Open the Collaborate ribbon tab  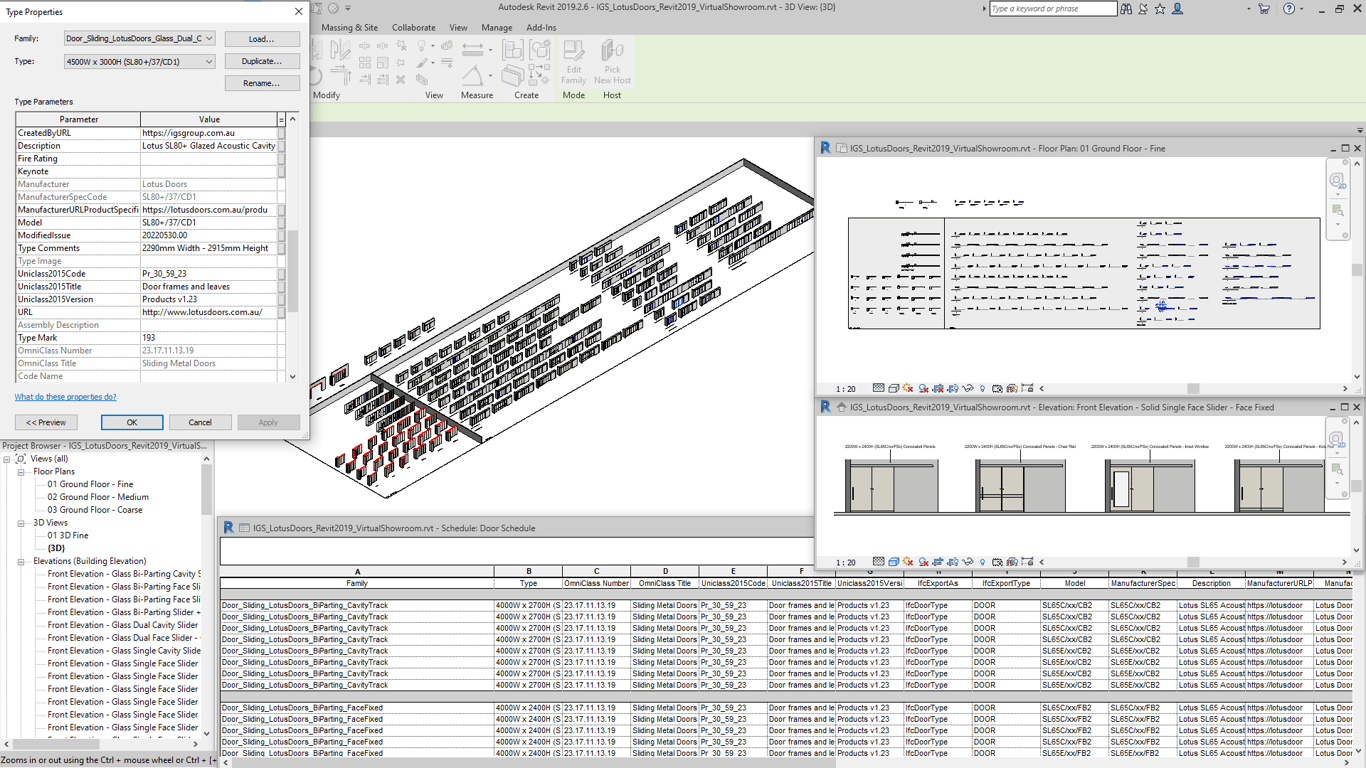[x=413, y=28]
